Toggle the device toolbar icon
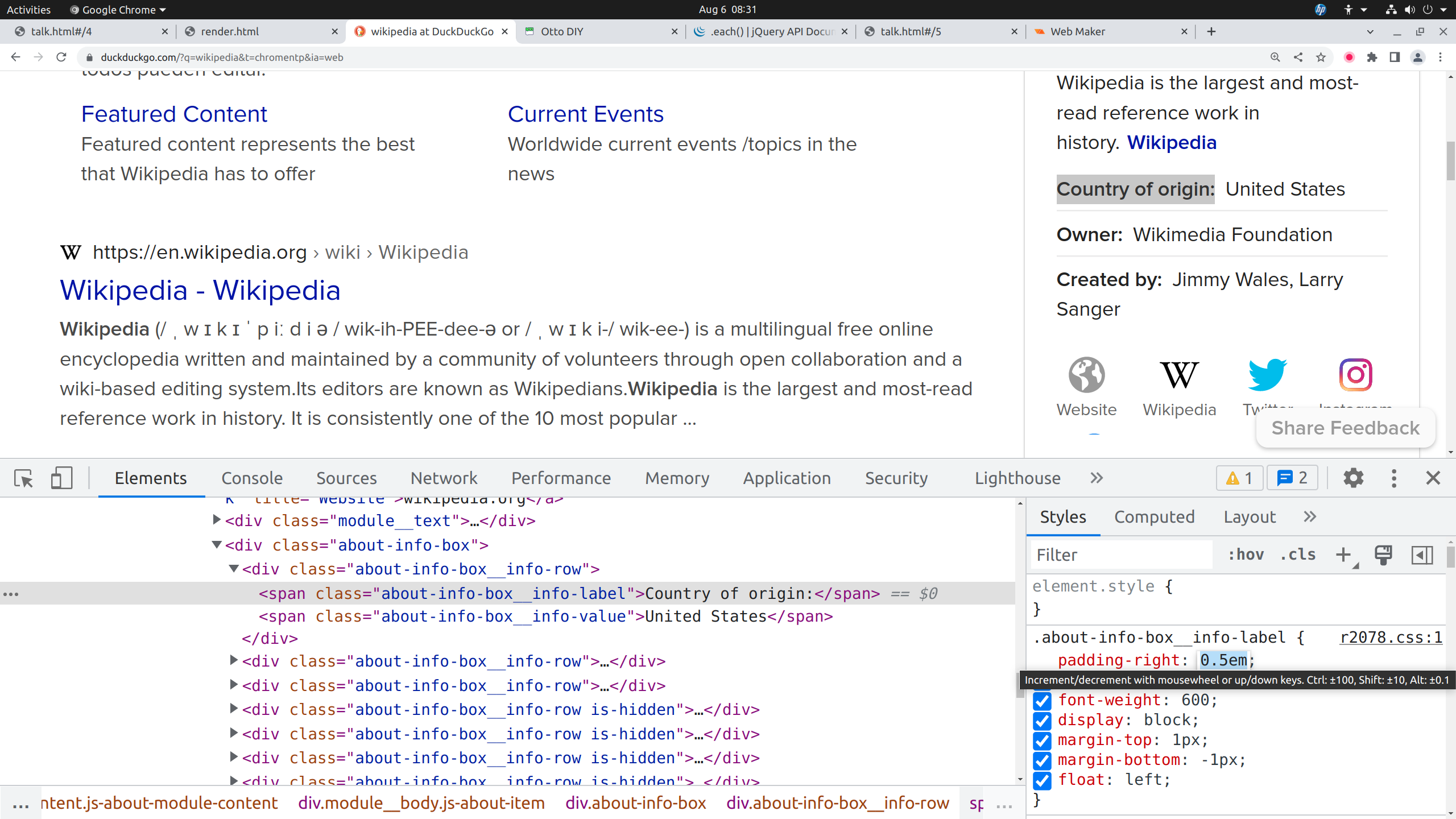Image resolution: width=1456 pixels, height=819 pixels. [61, 478]
